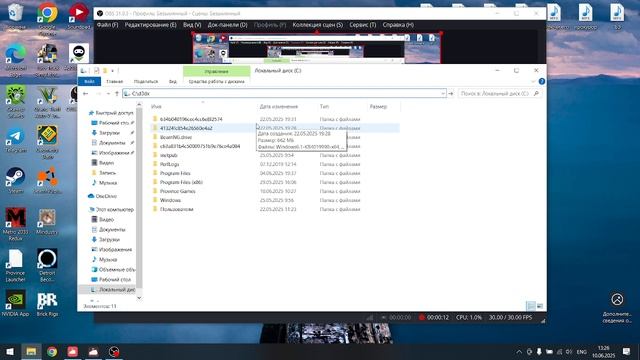Launch Detroit Become Human desktop shortcut
640x360 pixels.
(47, 265)
